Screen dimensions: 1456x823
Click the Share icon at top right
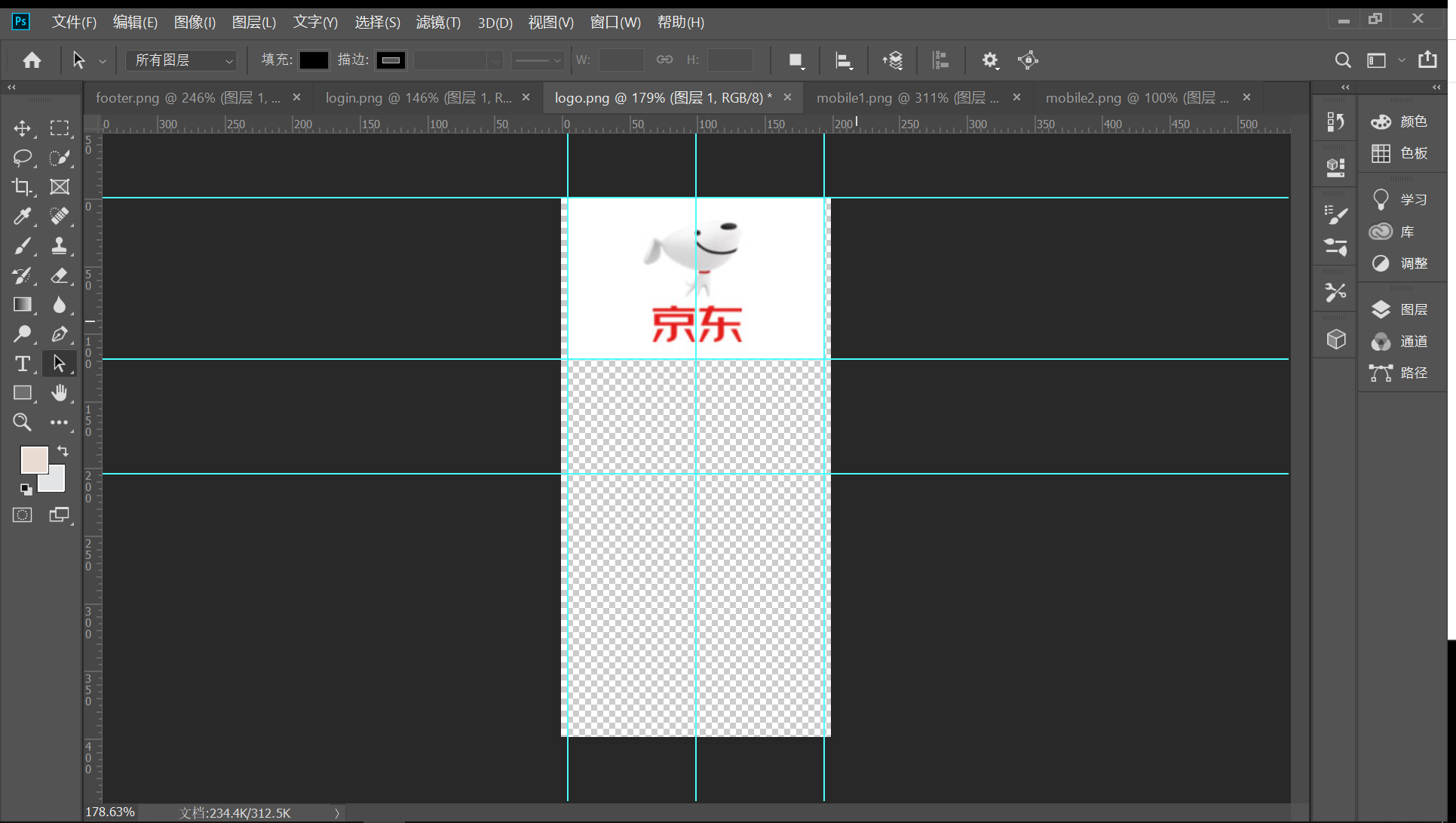(1427, 60)
